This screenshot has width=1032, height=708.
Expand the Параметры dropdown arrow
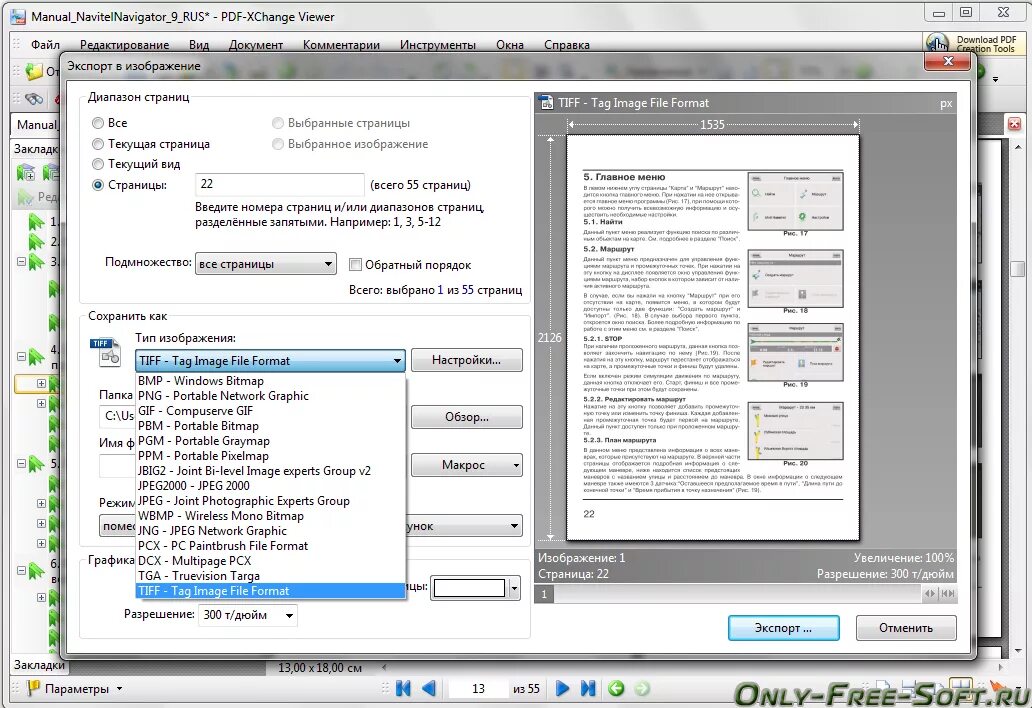click(119, 689)
